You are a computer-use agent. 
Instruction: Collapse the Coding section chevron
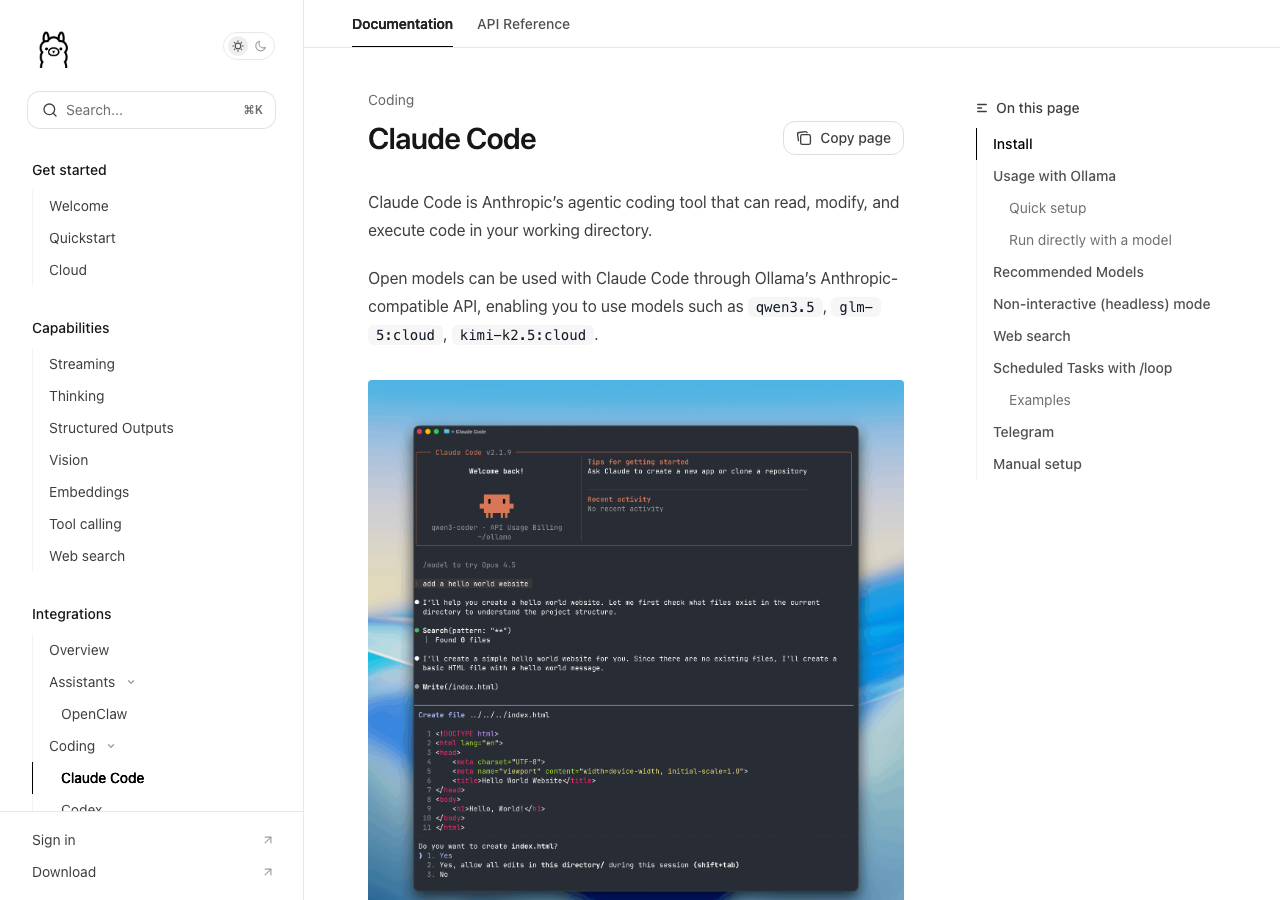111,746
